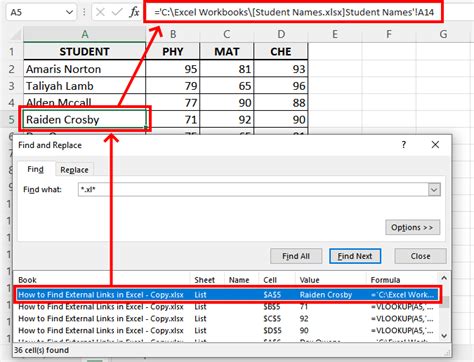
Task: Open the Name Box dropdown arrow
Action: tap(69, 13)
